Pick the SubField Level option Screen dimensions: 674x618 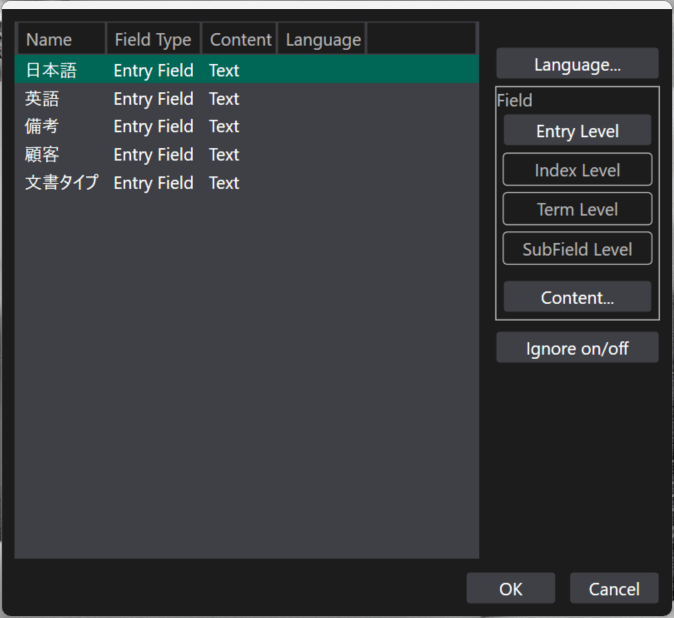click(577, 249)
